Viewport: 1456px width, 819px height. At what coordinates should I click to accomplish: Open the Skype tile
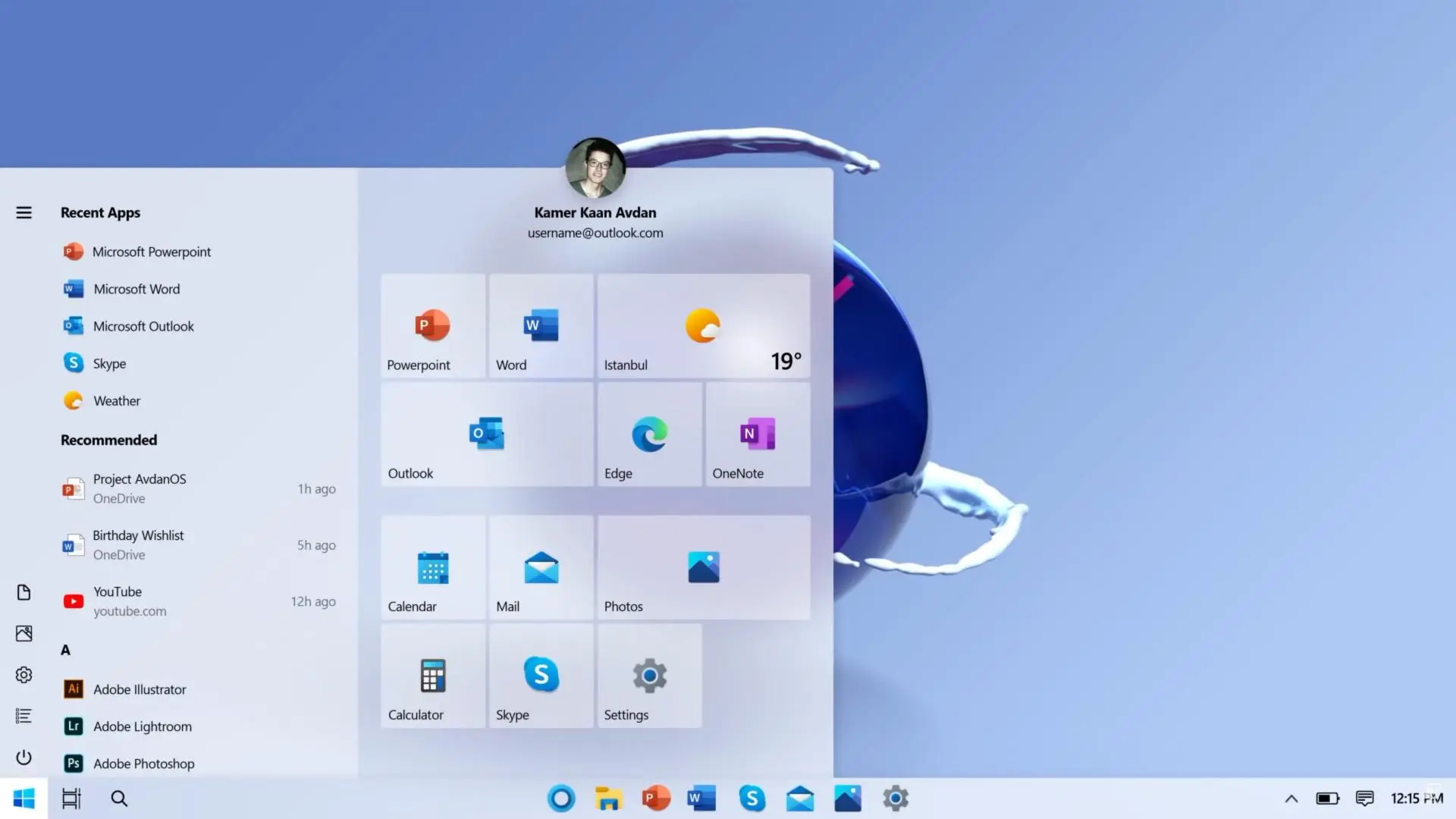(x=541, y=676)
